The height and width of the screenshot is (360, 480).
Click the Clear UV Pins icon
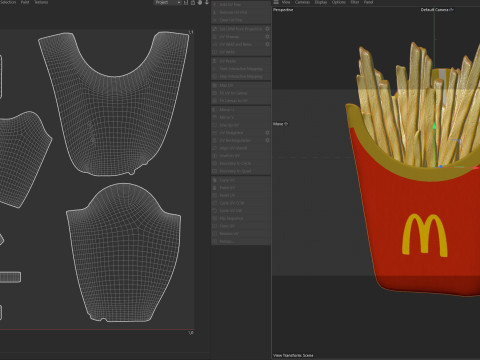click(215, 20)
